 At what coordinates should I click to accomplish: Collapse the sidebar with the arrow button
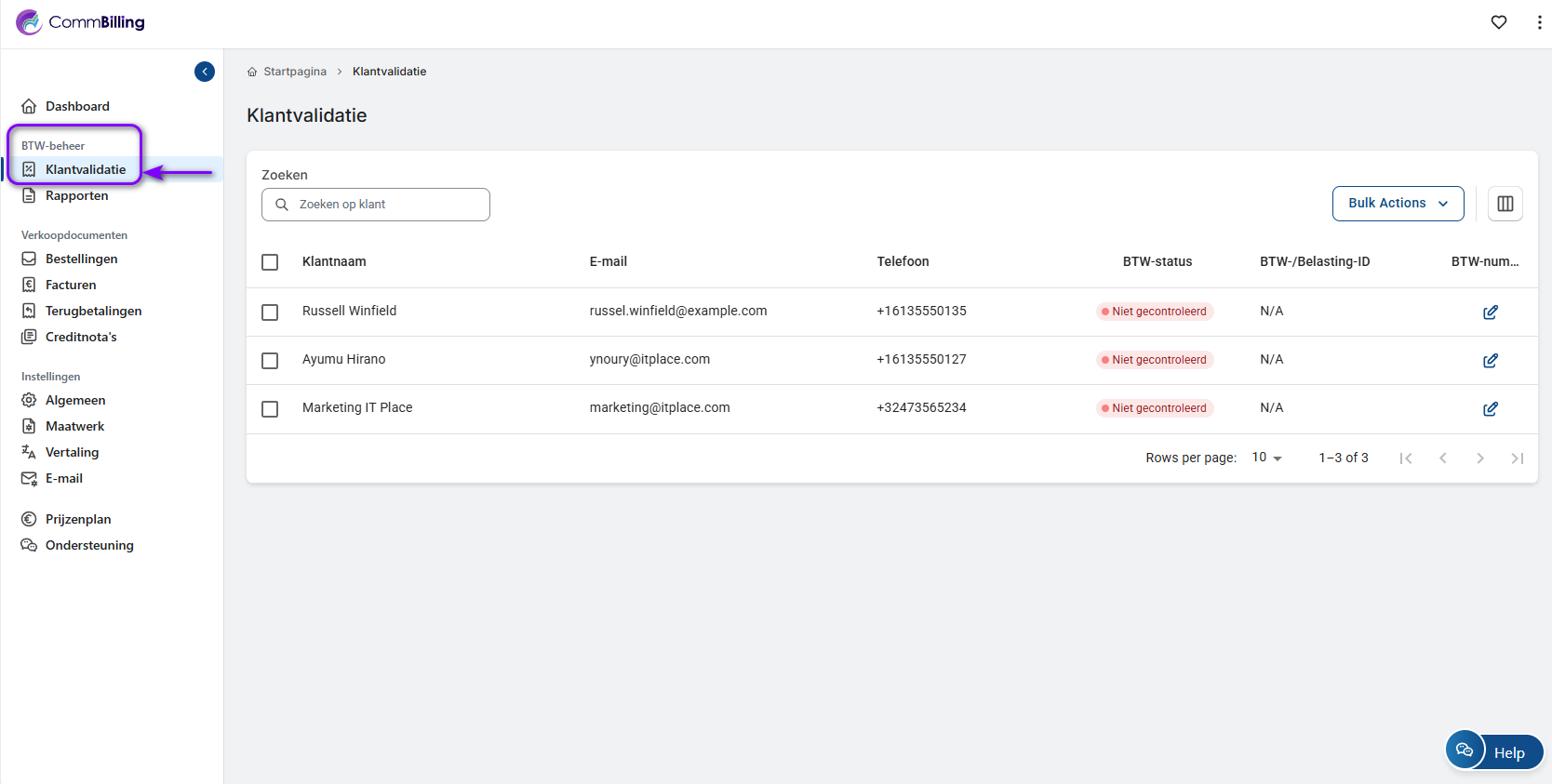pyautogui.click(x=205, y=72)
